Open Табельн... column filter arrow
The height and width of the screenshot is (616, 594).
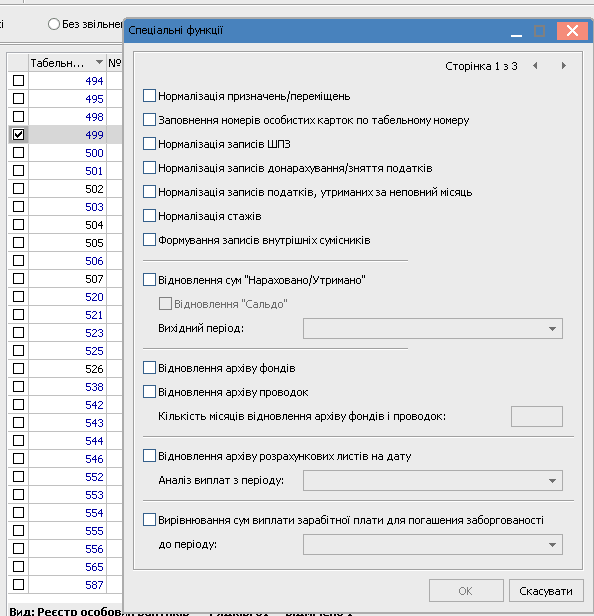tap(99, 62)
